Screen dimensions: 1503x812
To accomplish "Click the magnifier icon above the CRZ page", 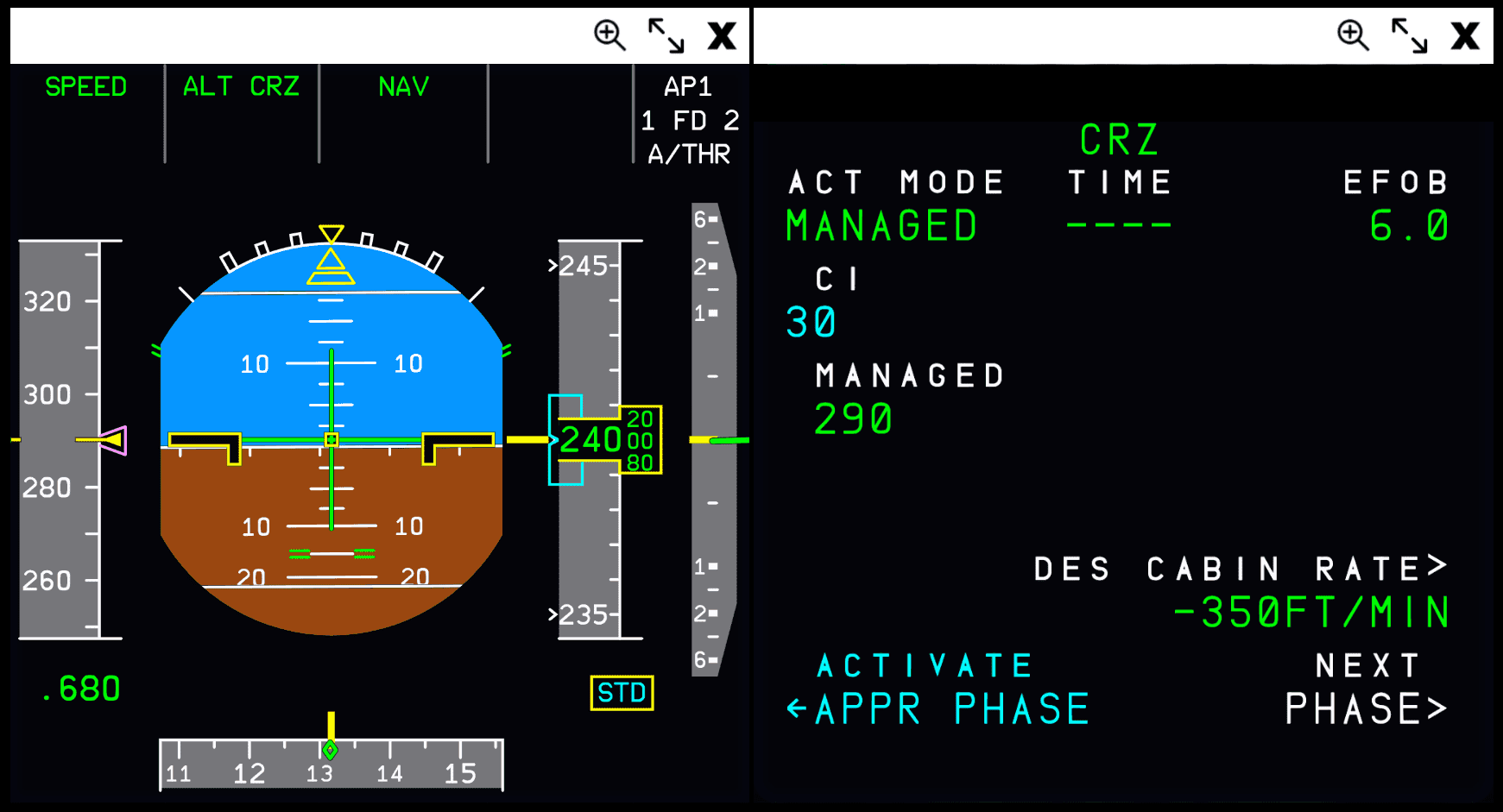I will [1353, 35].
